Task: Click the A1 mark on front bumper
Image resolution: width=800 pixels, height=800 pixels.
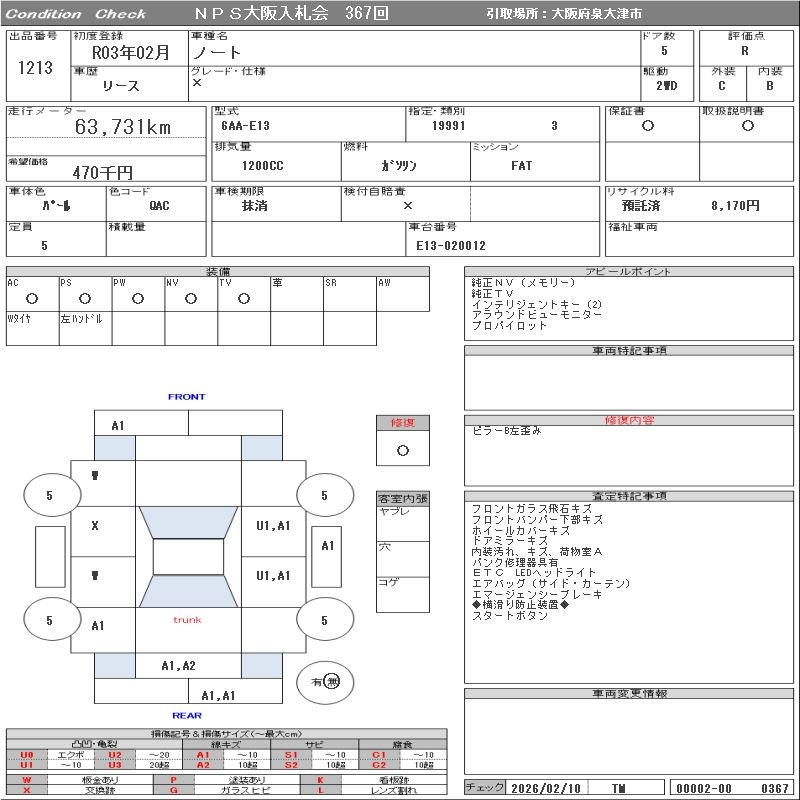Action: click(x=118, y=426)
